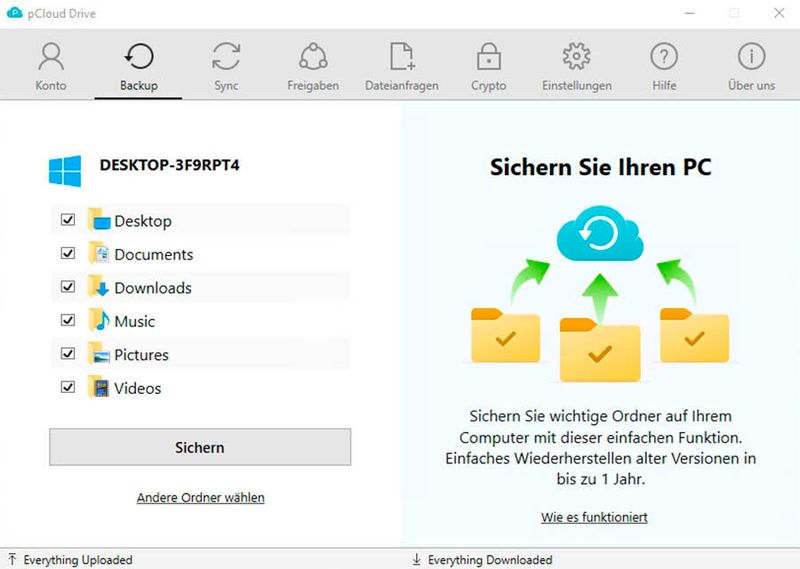Click the pCloud logo in title bar
The height and width of the screenshot is (569, 800).
14,13
